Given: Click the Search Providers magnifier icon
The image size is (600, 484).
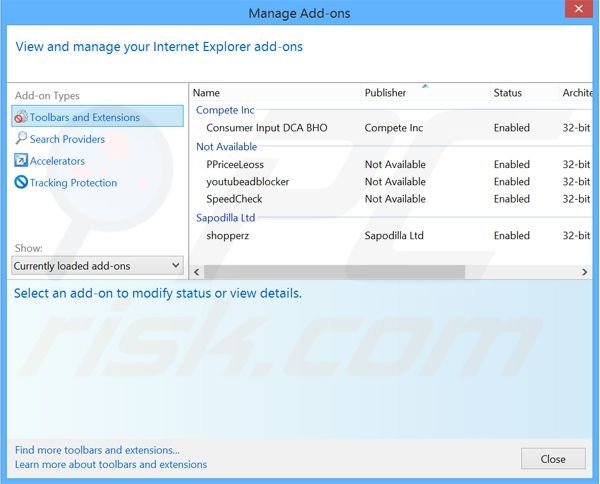Looking at the screenshot, I should [21, 139].
